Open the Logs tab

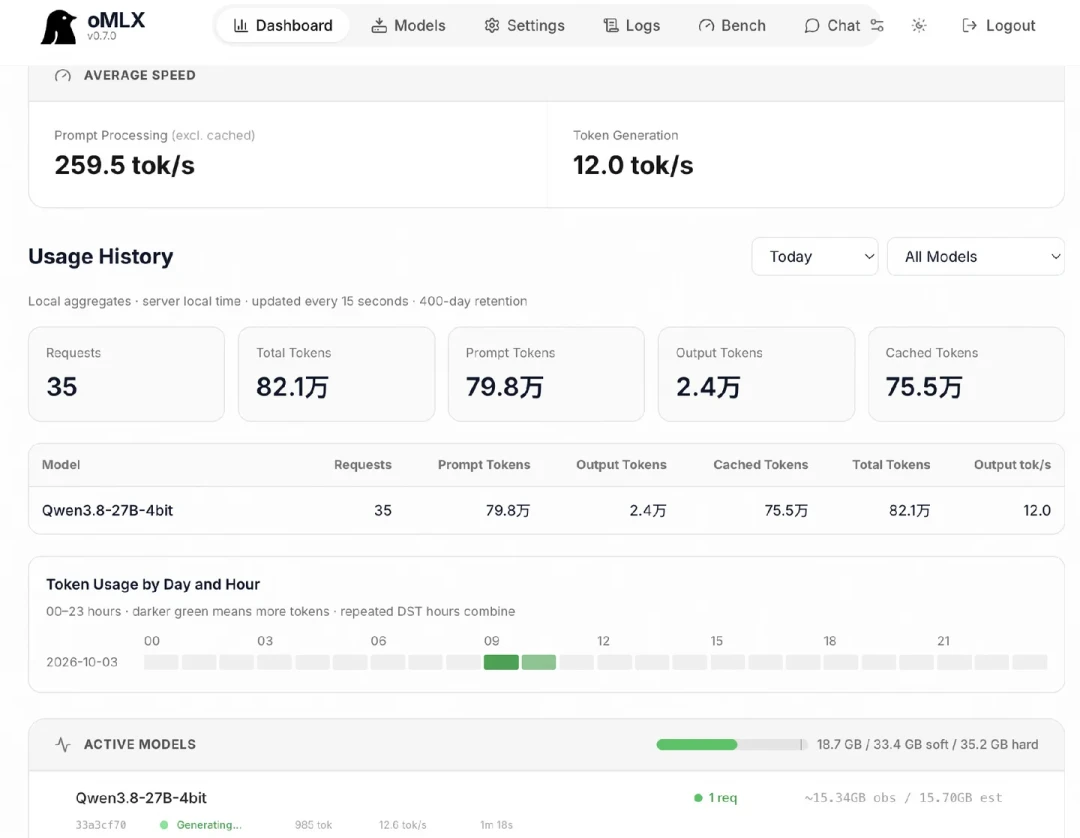pyautogui.click(x=632, y=25)
